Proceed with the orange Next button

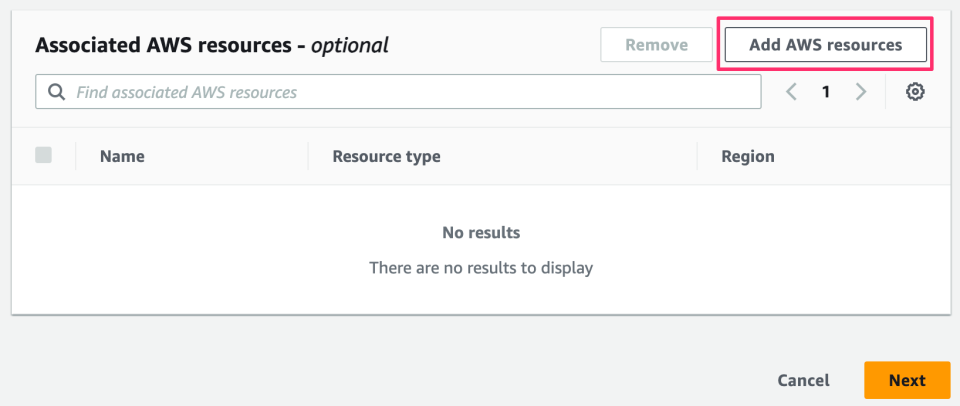pos(907,380)
